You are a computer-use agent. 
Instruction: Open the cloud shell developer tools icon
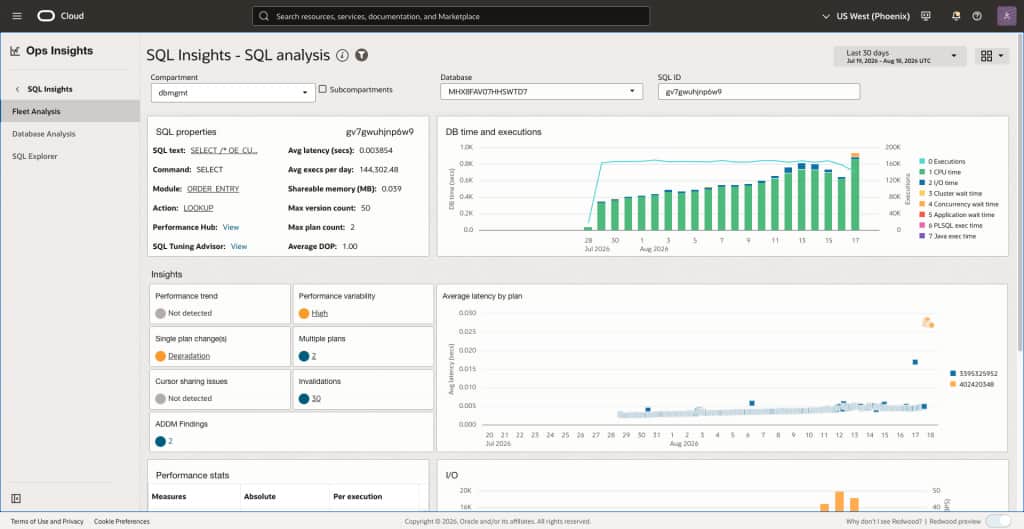point(925,16)
